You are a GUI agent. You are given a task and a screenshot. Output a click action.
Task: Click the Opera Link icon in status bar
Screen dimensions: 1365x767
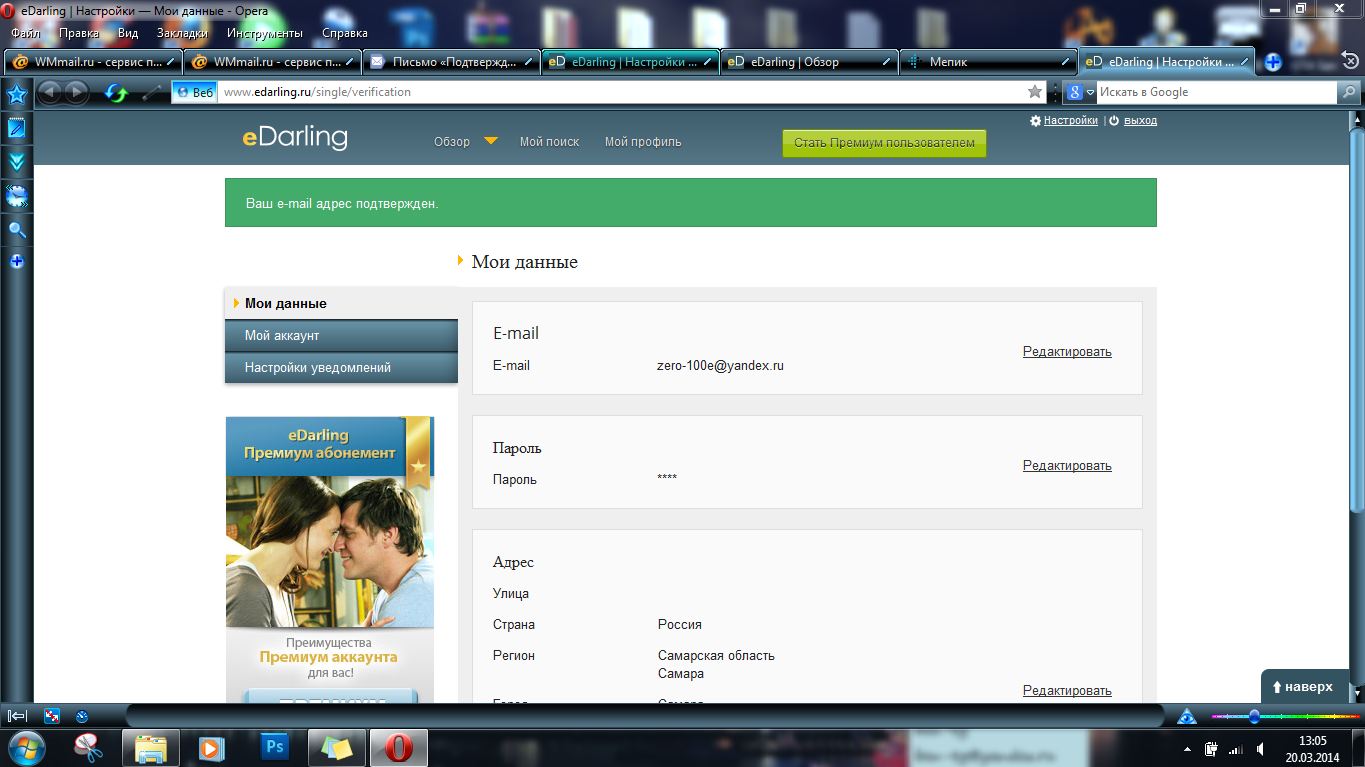[52, 716]
